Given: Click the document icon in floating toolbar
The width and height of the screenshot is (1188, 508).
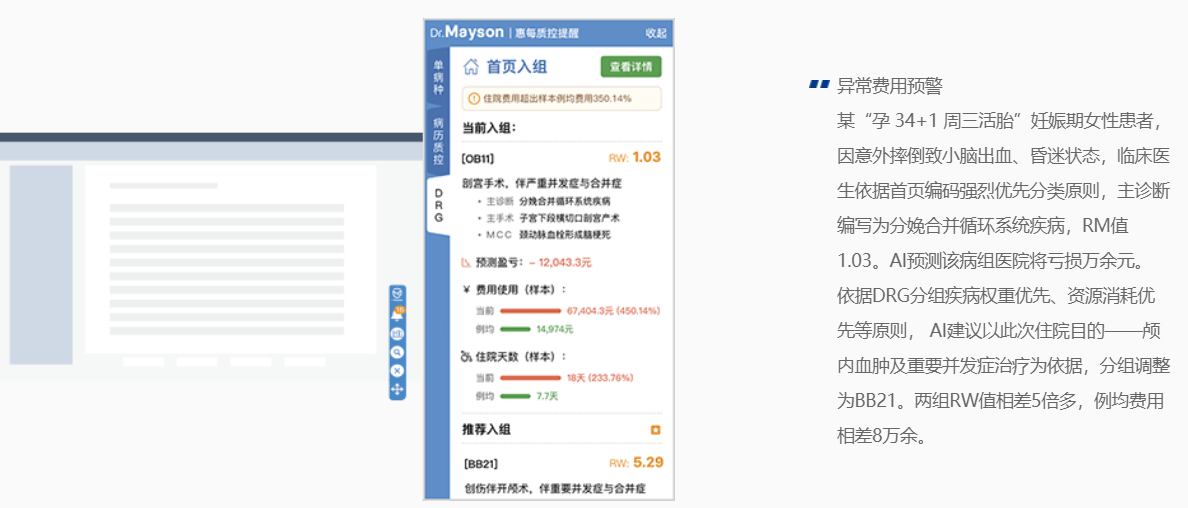Looking at the screenshot, I should tap(397, 333).
